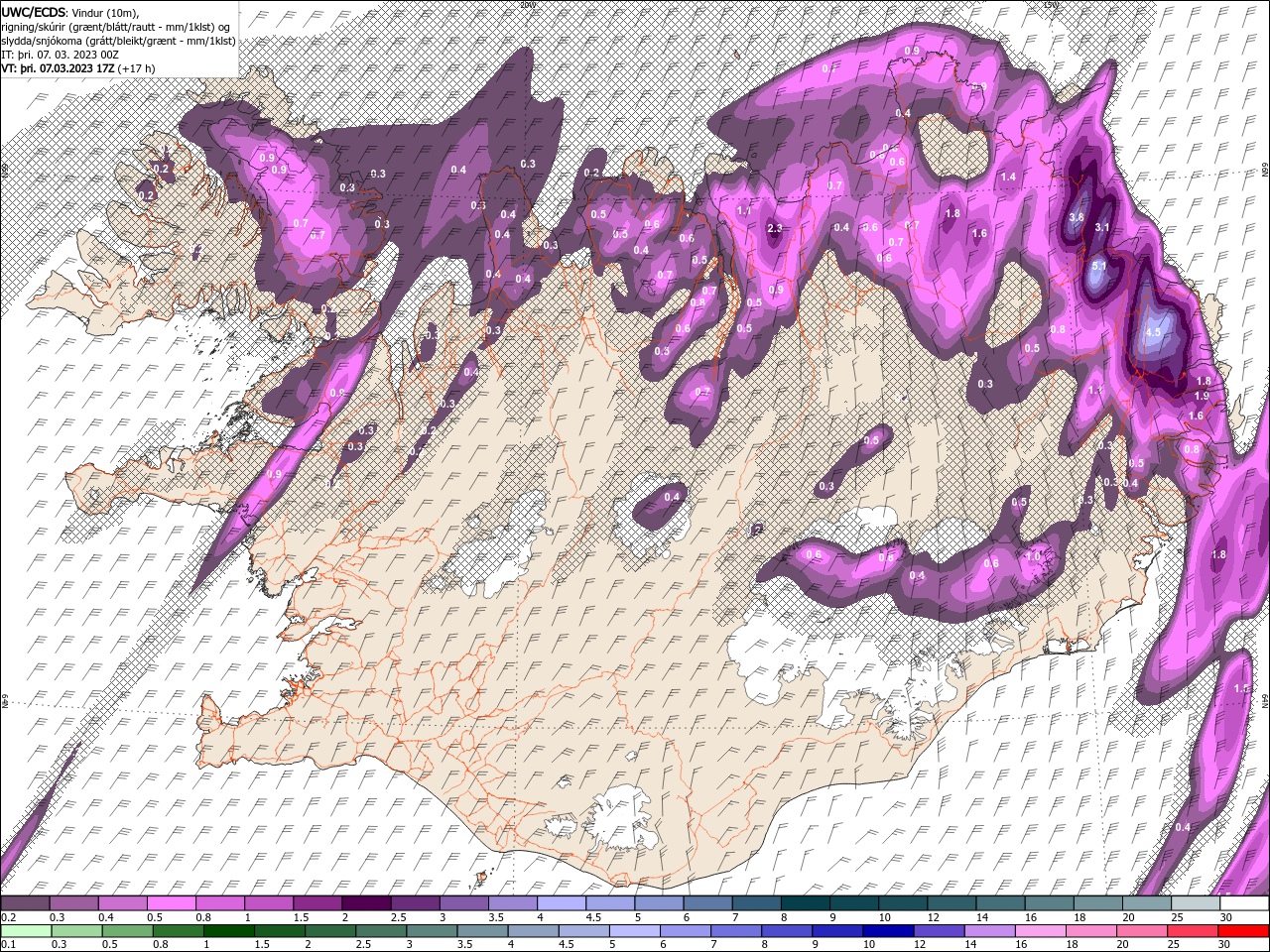This screenshot has width=1270, height=952.
Task: Select the bright pink 0.5 swatch in snow scale
Action: pos(171,903)
